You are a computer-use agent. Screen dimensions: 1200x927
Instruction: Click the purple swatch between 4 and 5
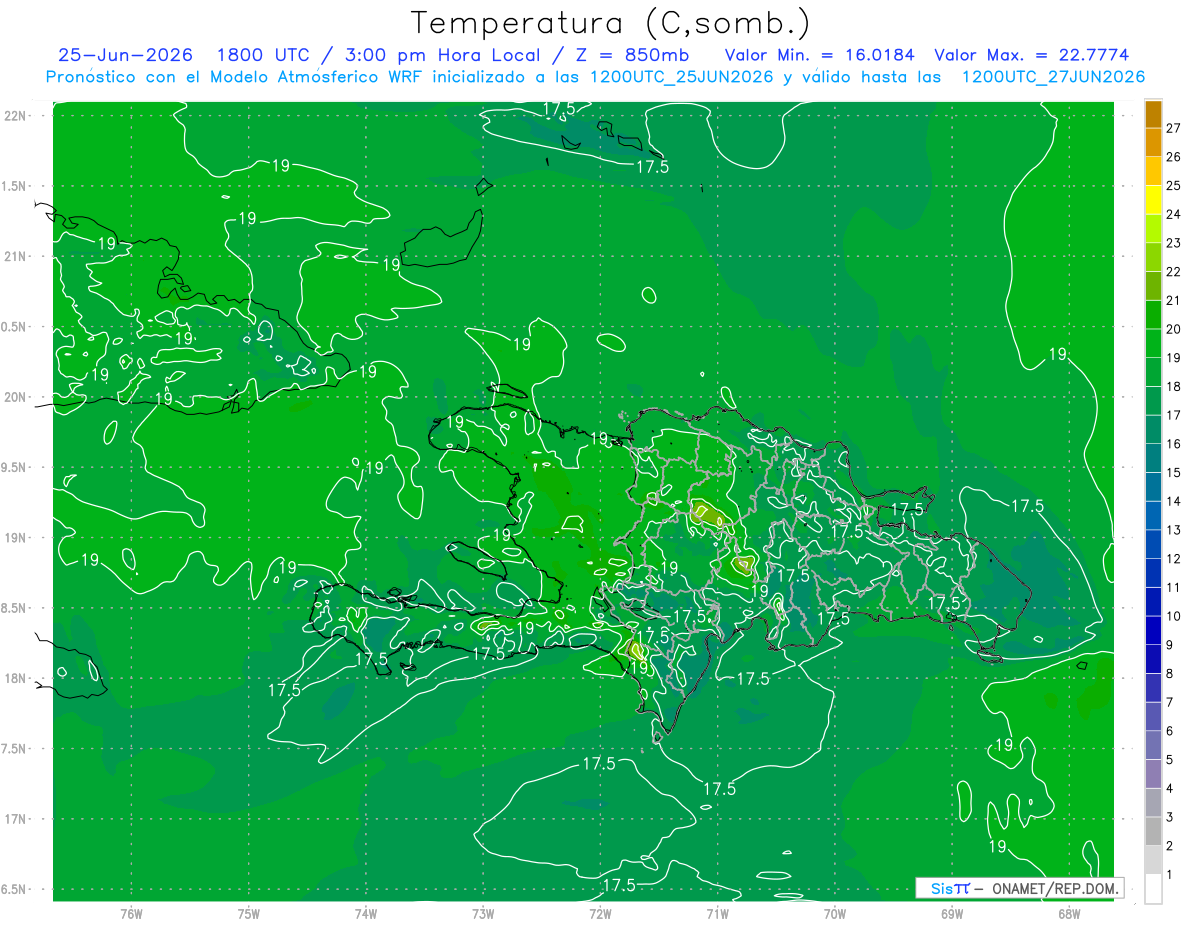pos(1153,774)
